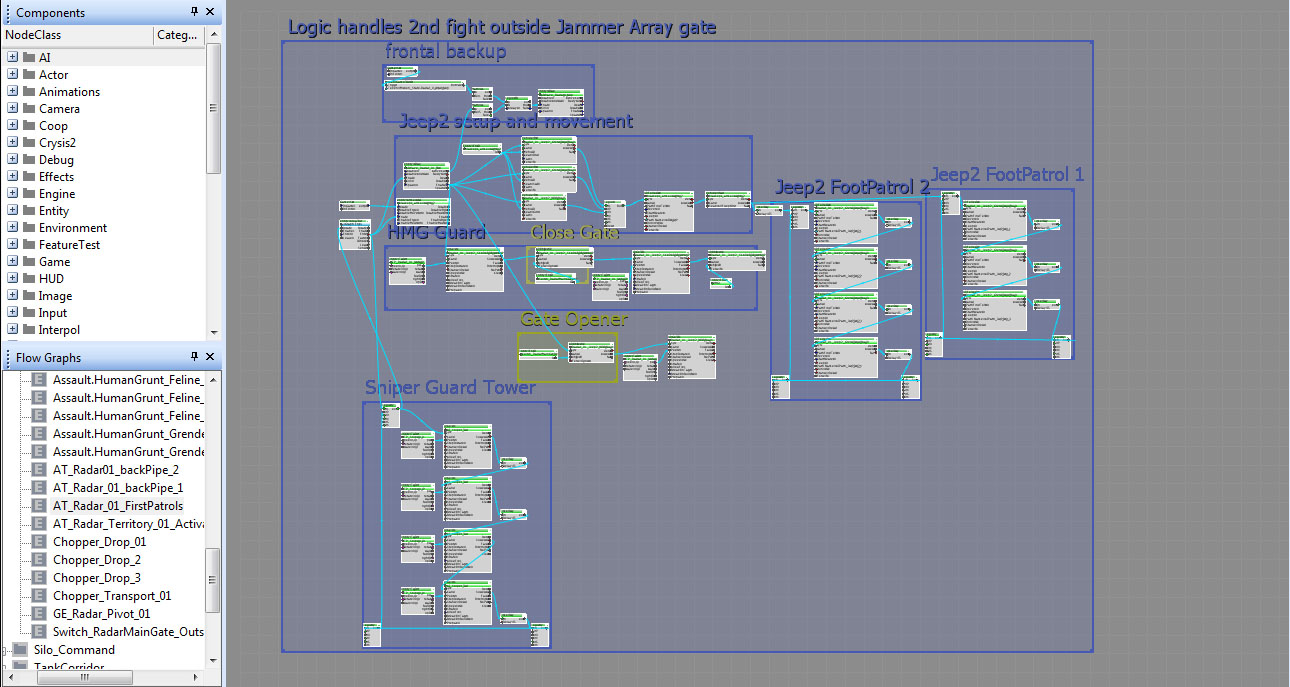Select the Sniper Guard Tower comment box title
Image resolution: width=1290 pixels, height=687 pixels.
click(x=450, y=388)
